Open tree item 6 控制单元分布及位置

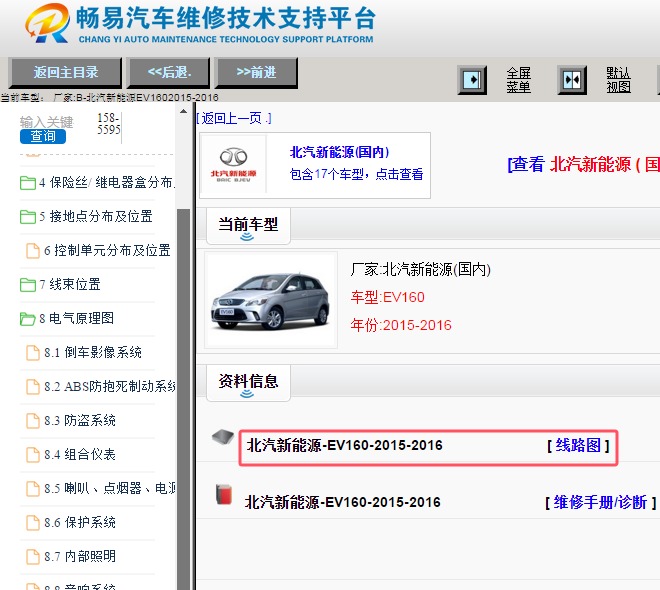[107, 251]
